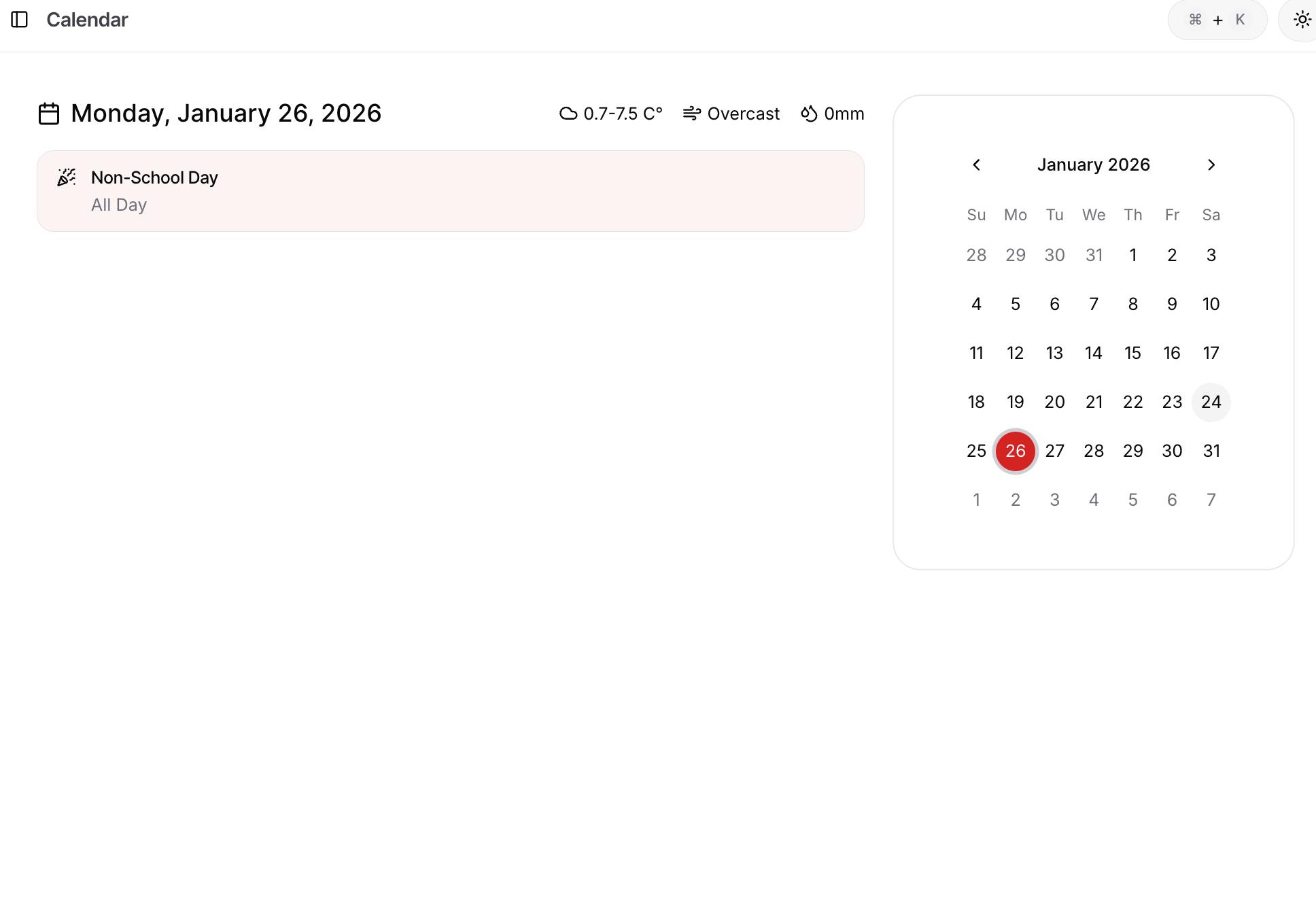Select the highlighted date 26 in the calendar
The height and width of the screenshot is (911, 1316).
[x=1015, y=451]
